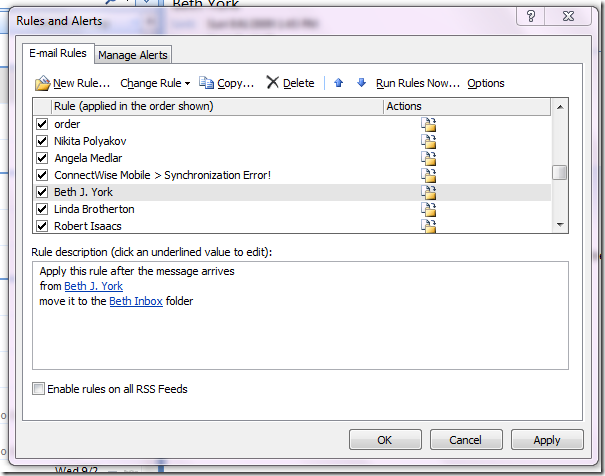The width and height of the screenshot is (605, 476).
Task: Click Copy... in the rules toolbar
Action: tap(226, 83)
